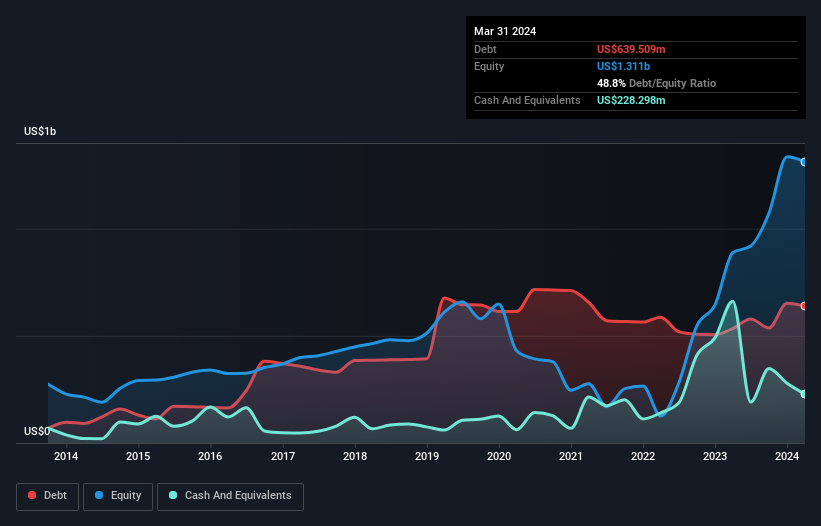Click the 2018 x-axis label
This screenshot has width=821, height=526.
pos(355,456)
